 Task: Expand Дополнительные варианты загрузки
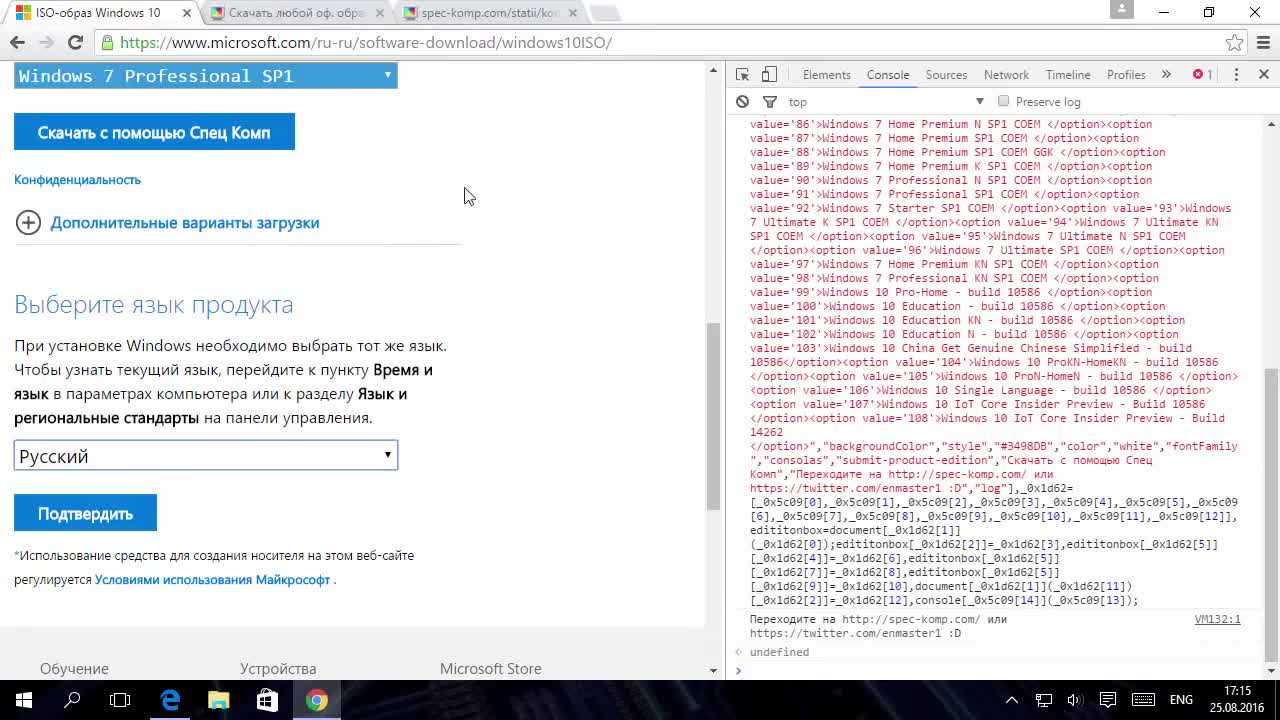(x=168, y=222)
